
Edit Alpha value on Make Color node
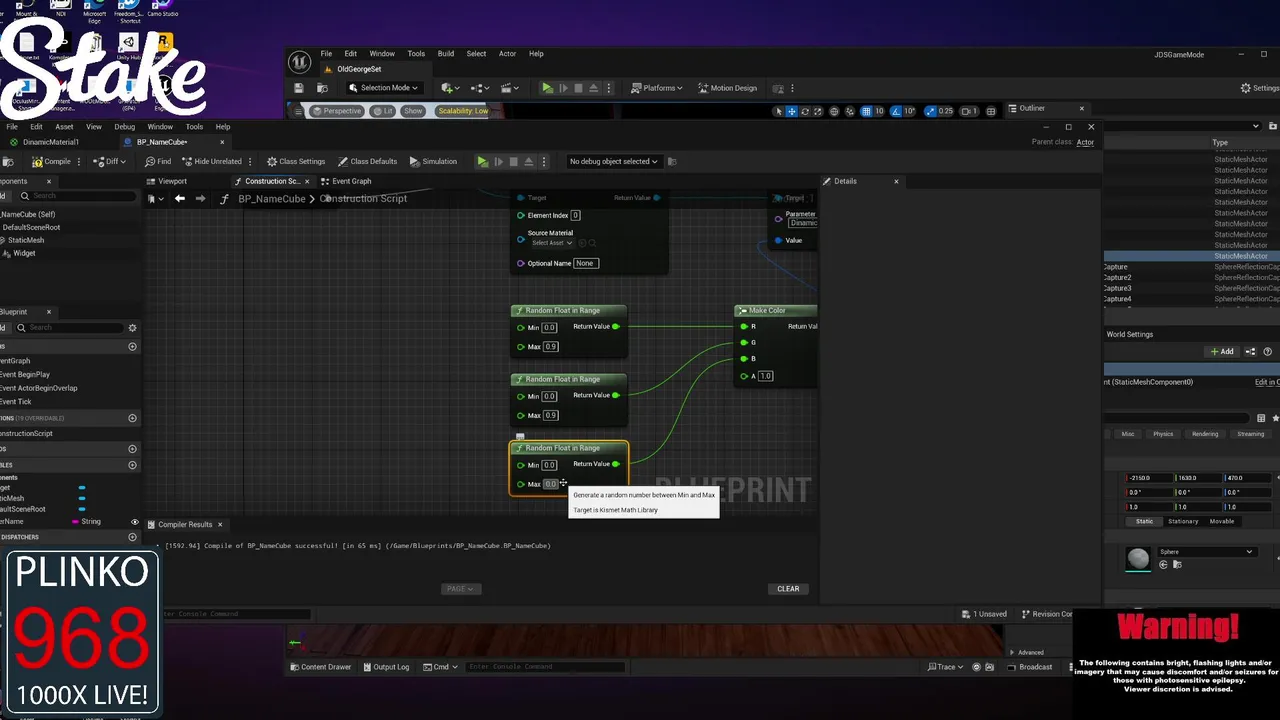[x=765, y=376]
